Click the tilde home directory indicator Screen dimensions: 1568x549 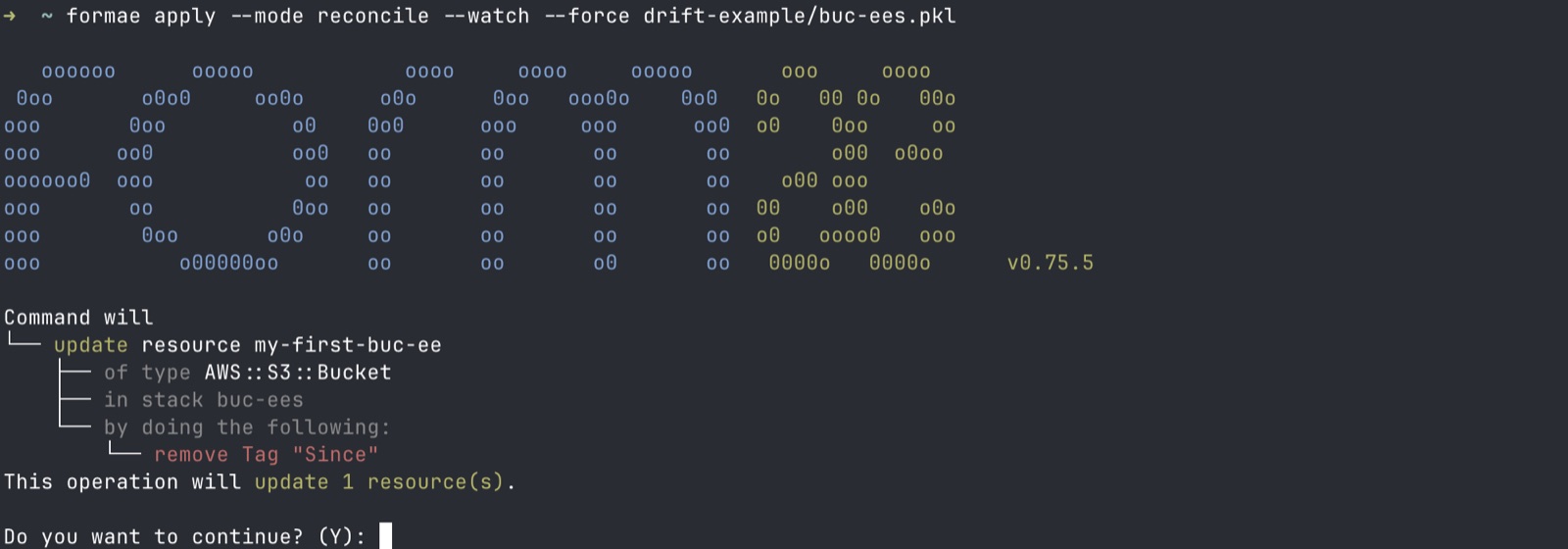click(47, 16)
